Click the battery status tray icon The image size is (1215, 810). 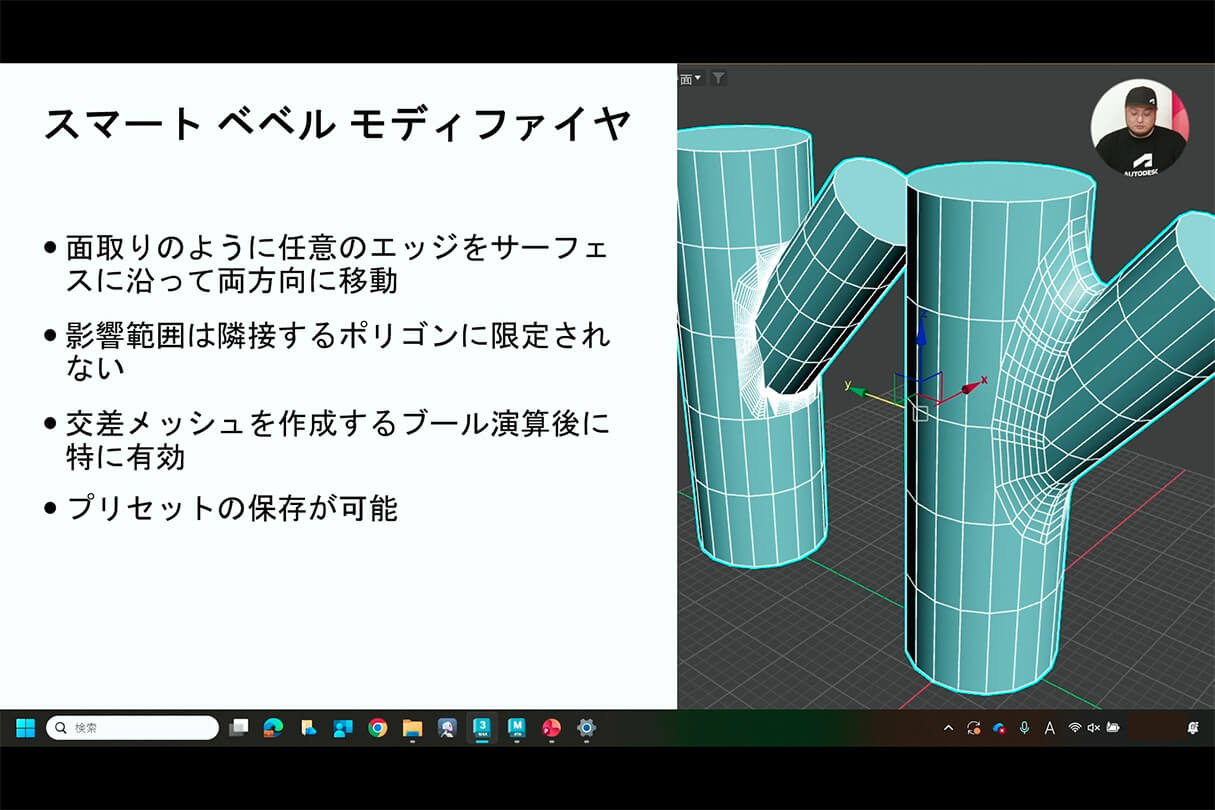tap(1113, 728)
